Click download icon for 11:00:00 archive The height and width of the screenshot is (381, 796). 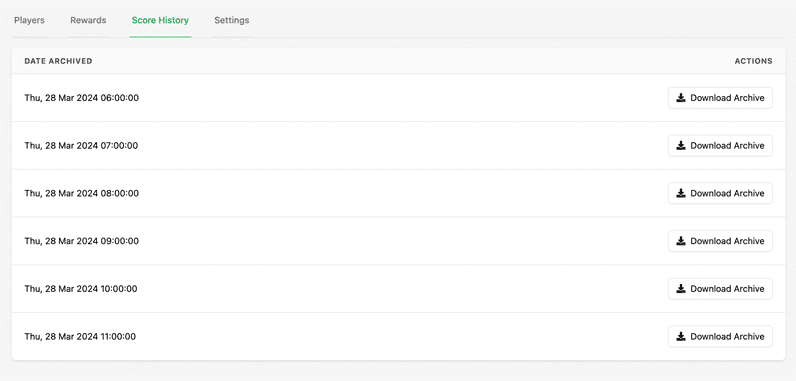(x=681, y=336)
